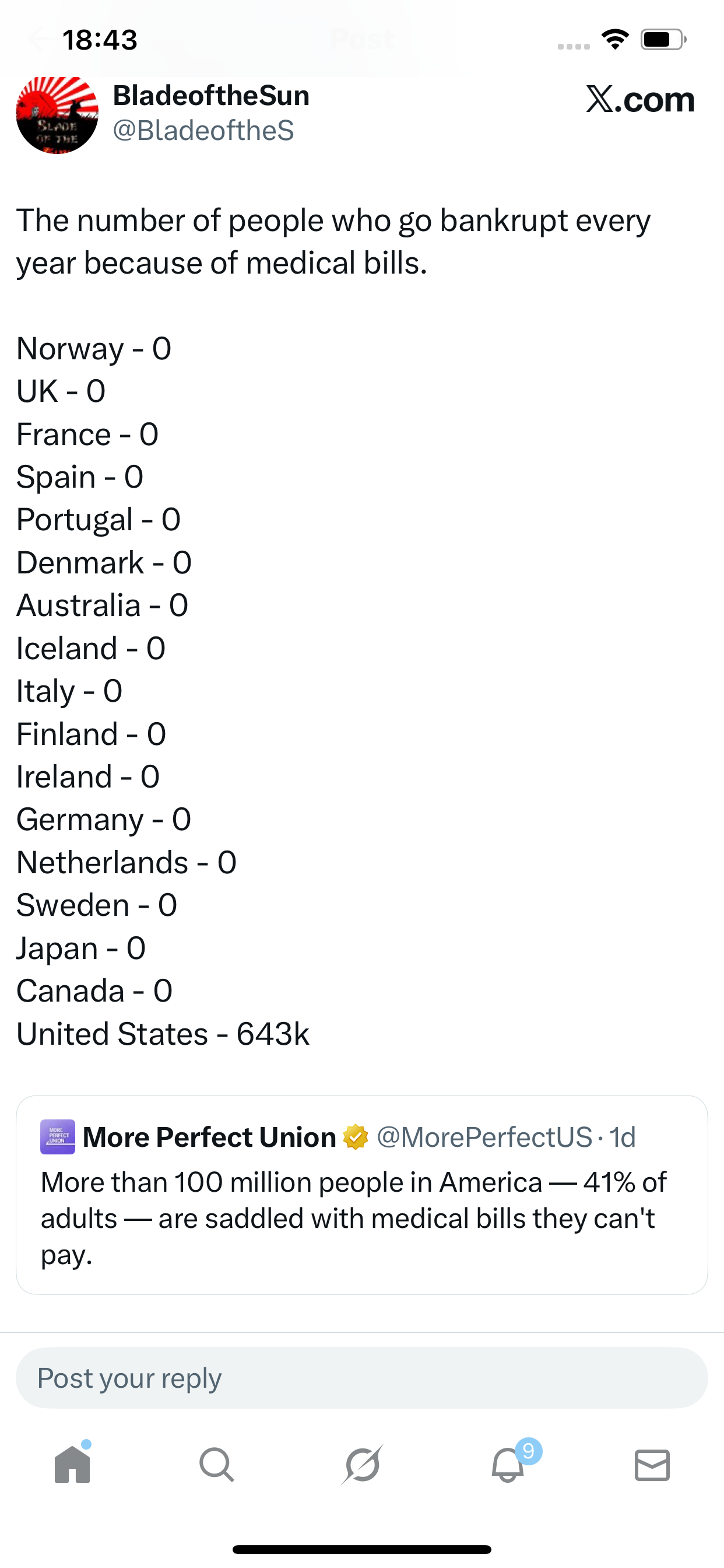Open the Home tab icon

pyautogui.click(x=72, y=1465)
